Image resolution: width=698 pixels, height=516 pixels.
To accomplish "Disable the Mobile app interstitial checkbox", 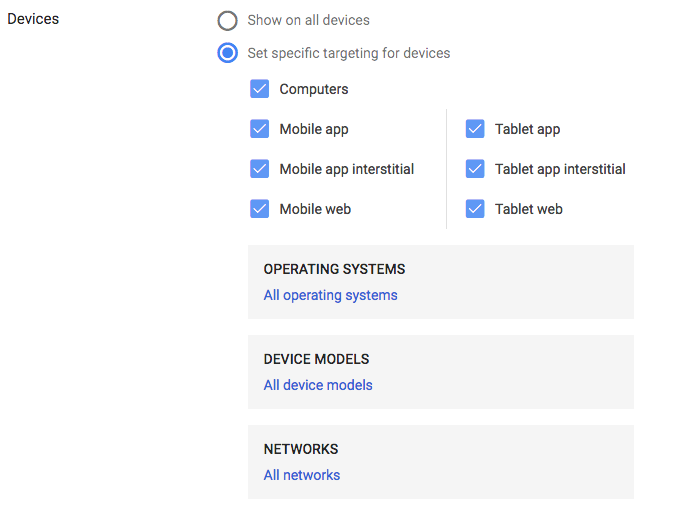I will (x=260, y=169).
